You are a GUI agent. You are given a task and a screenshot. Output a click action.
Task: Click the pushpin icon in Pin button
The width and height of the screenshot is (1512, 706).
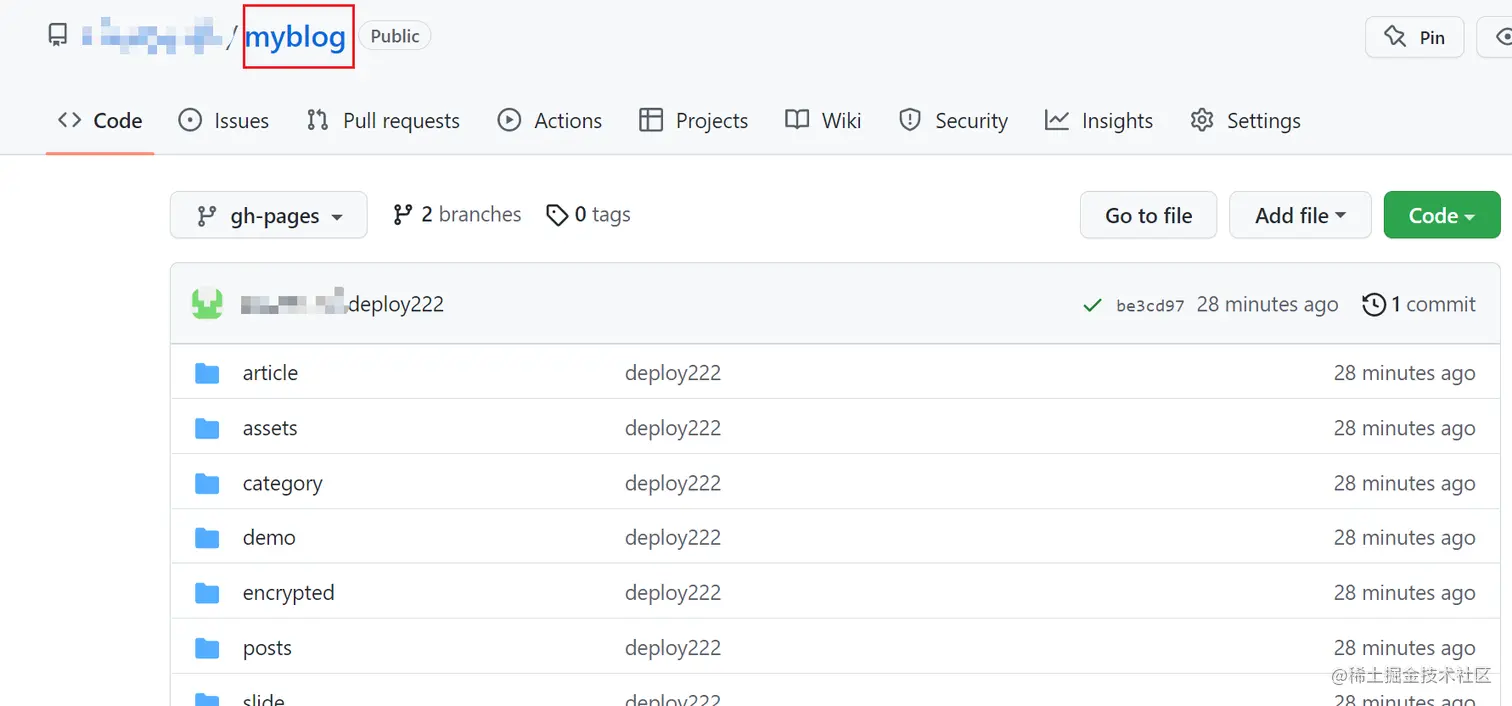[1395, 37]
